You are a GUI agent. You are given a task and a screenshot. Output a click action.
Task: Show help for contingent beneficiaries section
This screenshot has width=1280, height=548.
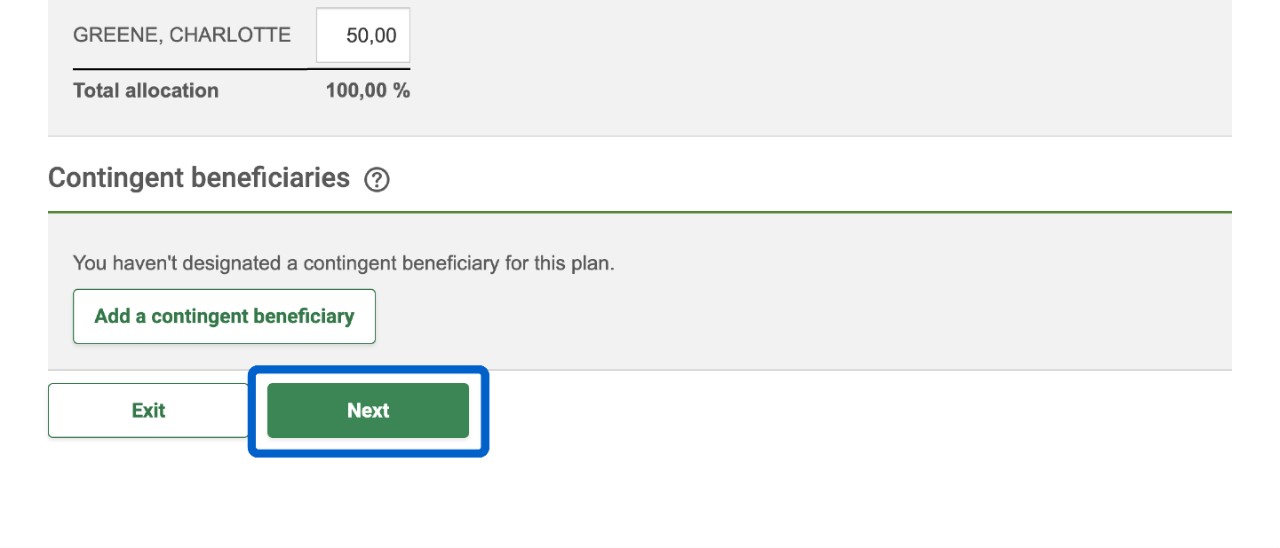[x=377, y=180]
